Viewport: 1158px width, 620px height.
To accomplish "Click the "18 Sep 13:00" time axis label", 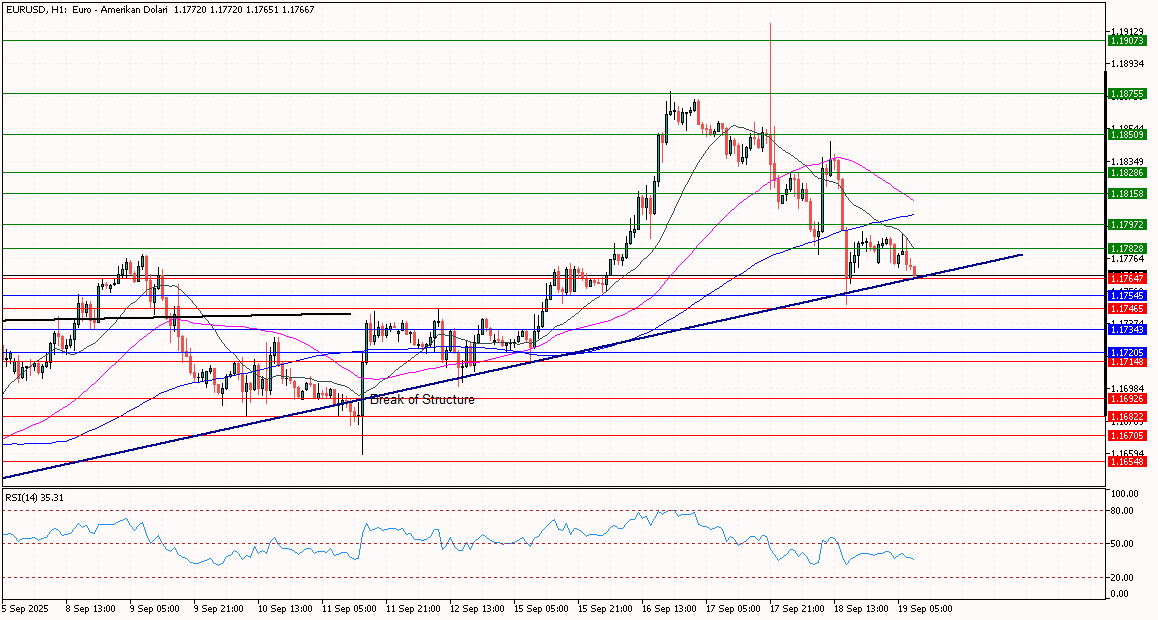I will pyautogui.click(x=860, y=610).
